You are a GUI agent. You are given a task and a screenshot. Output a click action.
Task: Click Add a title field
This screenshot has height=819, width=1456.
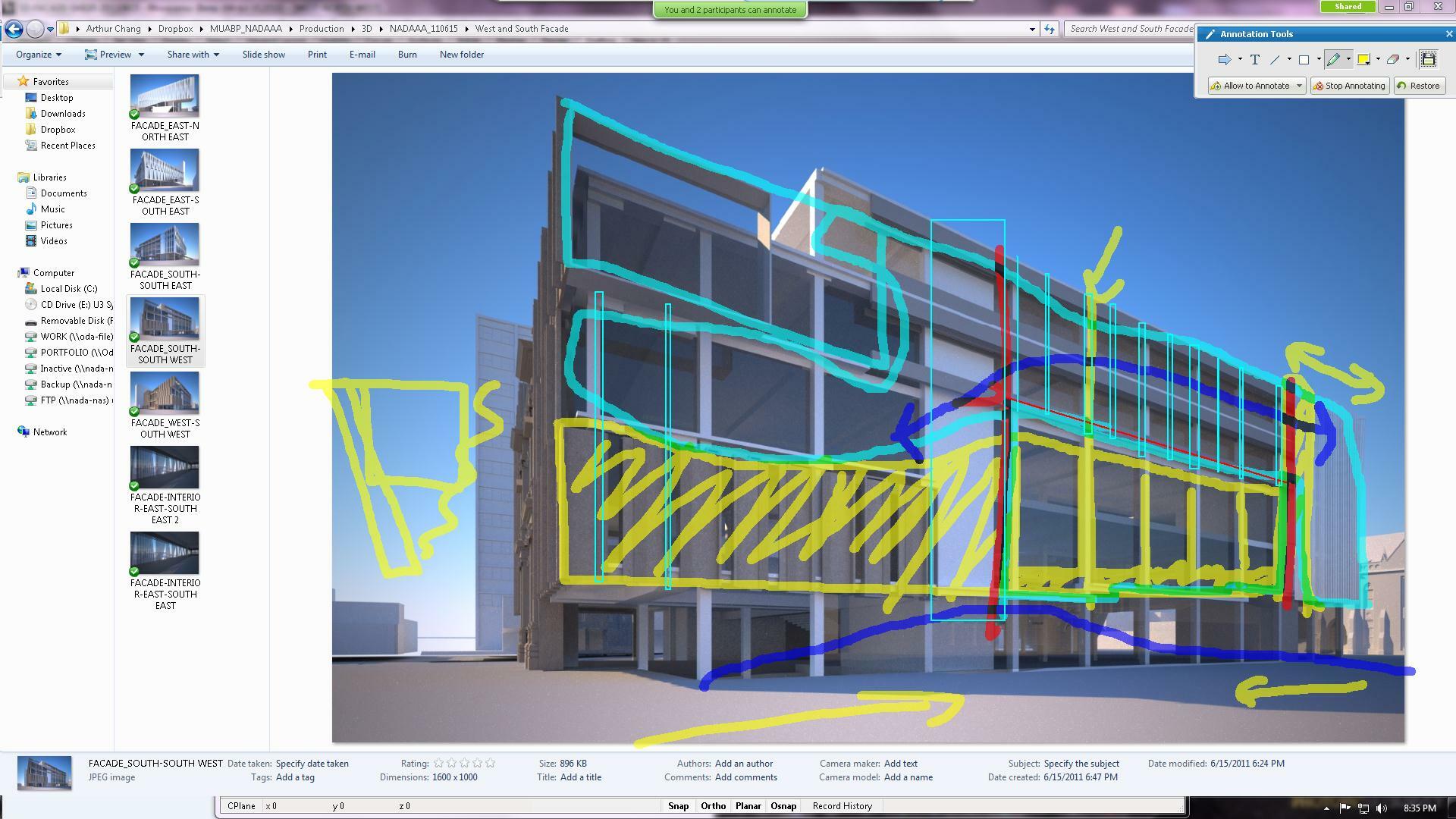click(581, 777)
